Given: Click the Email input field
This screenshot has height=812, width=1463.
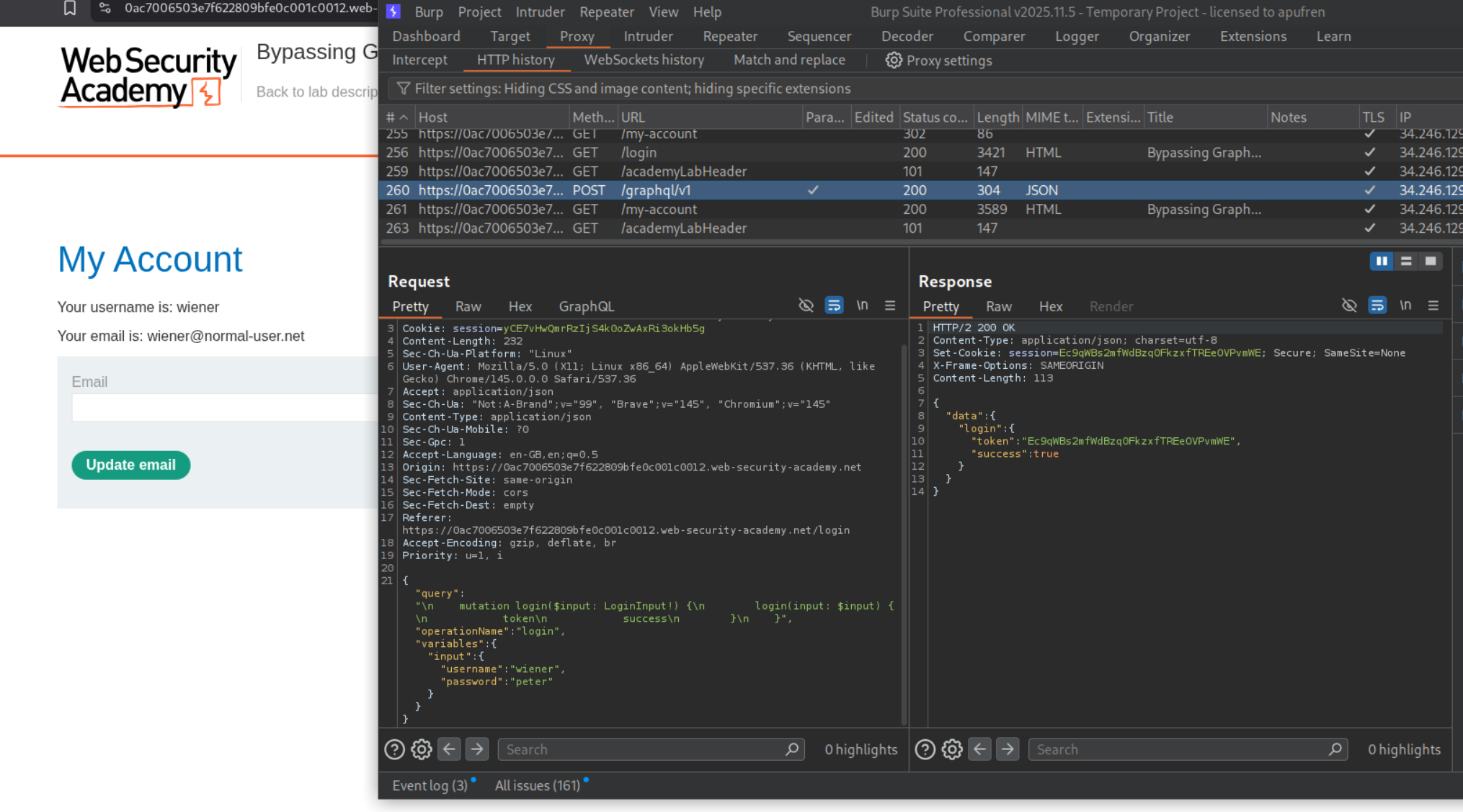Looking at the screenshot, I should (x=225, y=408).
